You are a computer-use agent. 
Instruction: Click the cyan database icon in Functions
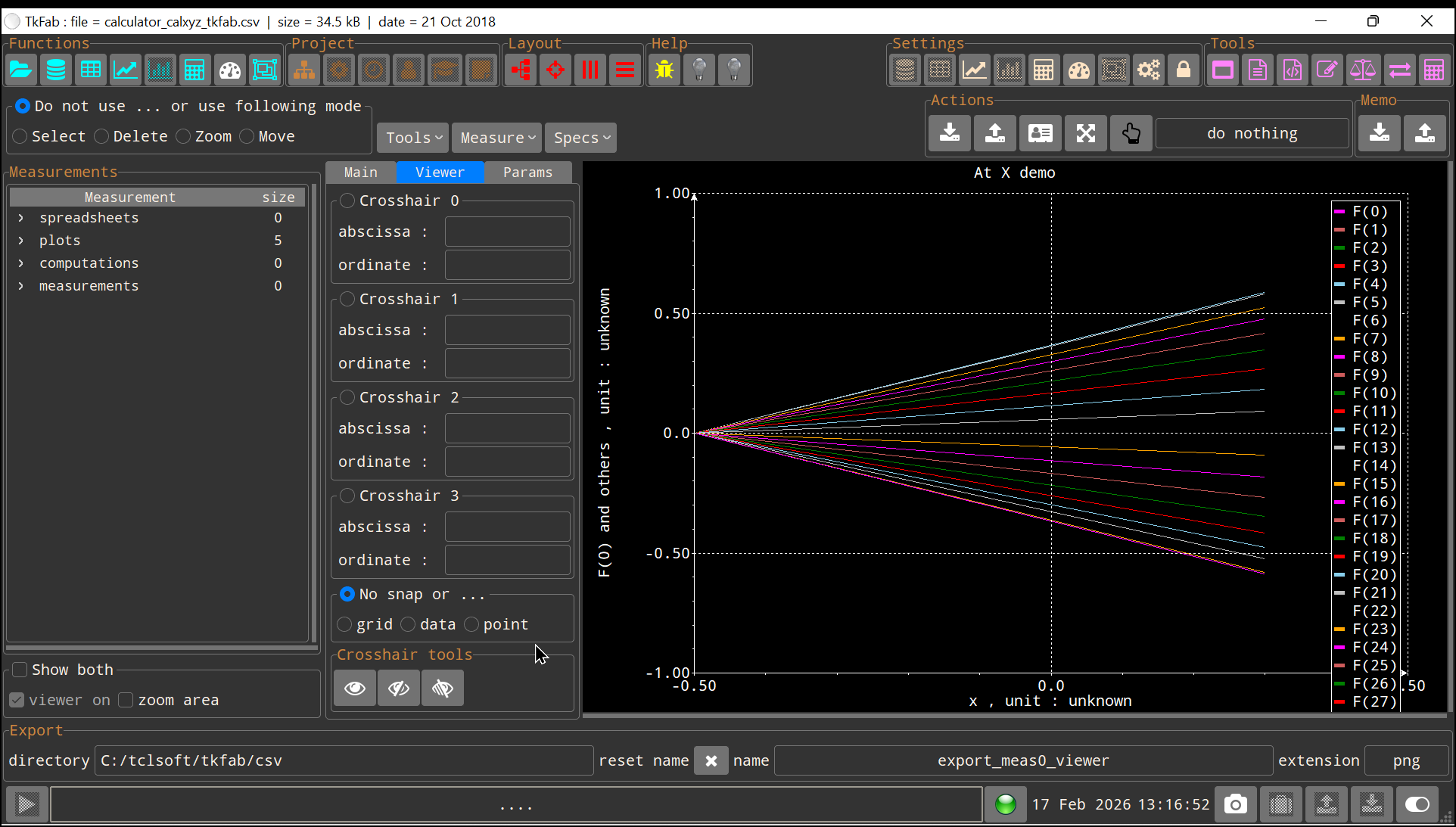56,70
